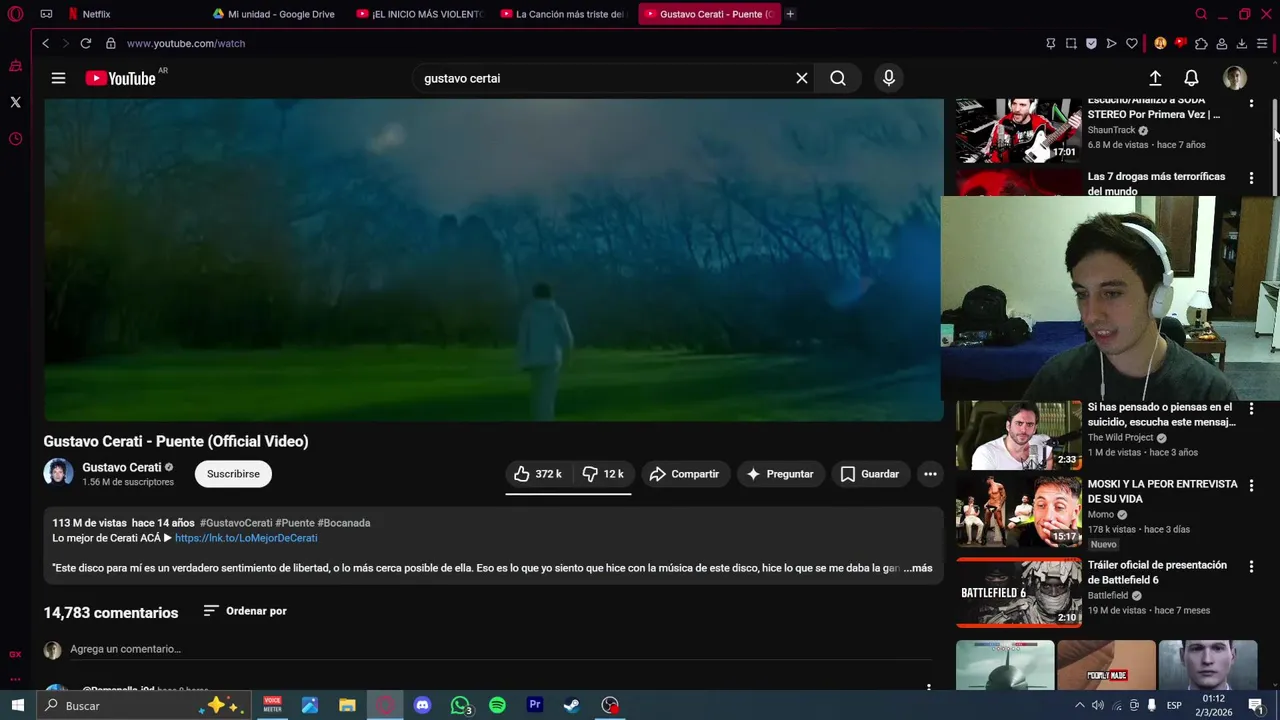Save the video with the Guardar button
This screenshot has width=1280, height=720.
(870, 474)
